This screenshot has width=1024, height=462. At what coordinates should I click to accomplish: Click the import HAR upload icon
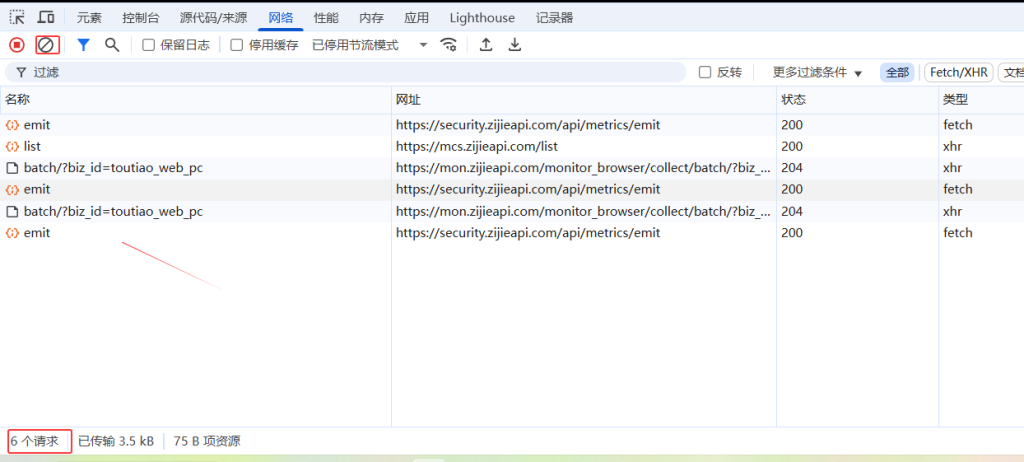[486, 45]
